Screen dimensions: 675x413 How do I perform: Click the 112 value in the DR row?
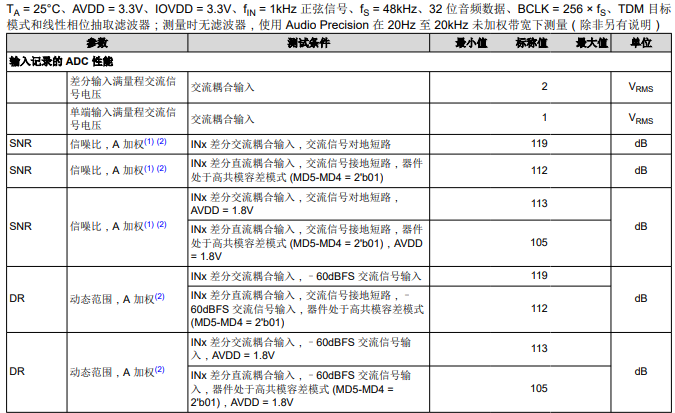click(539, 308)
